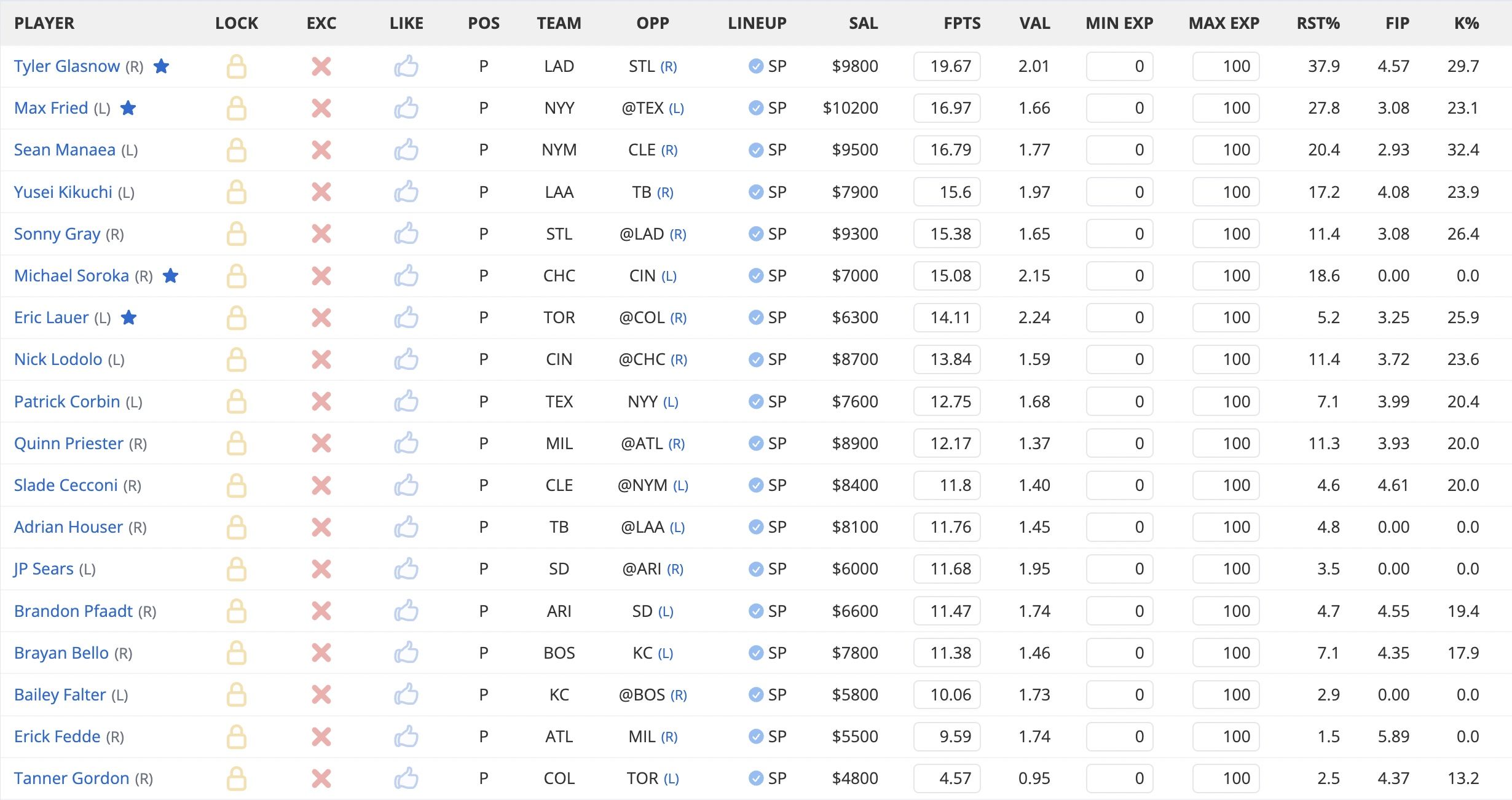Viewport: 1512px width, 800px height.
Task: Click confirmed lineup check for Tyler Glasnow
Action: [756, 66]
